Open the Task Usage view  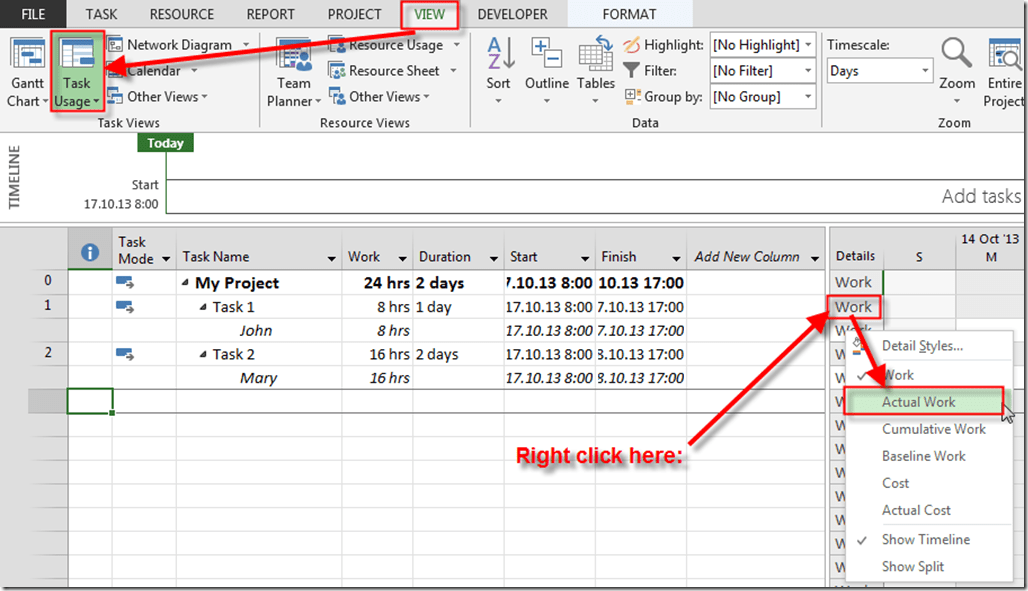76,62
